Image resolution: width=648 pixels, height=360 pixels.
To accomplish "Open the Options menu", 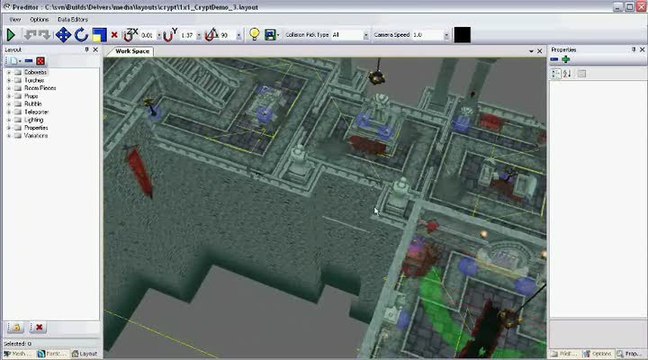I will coord(39,19).
